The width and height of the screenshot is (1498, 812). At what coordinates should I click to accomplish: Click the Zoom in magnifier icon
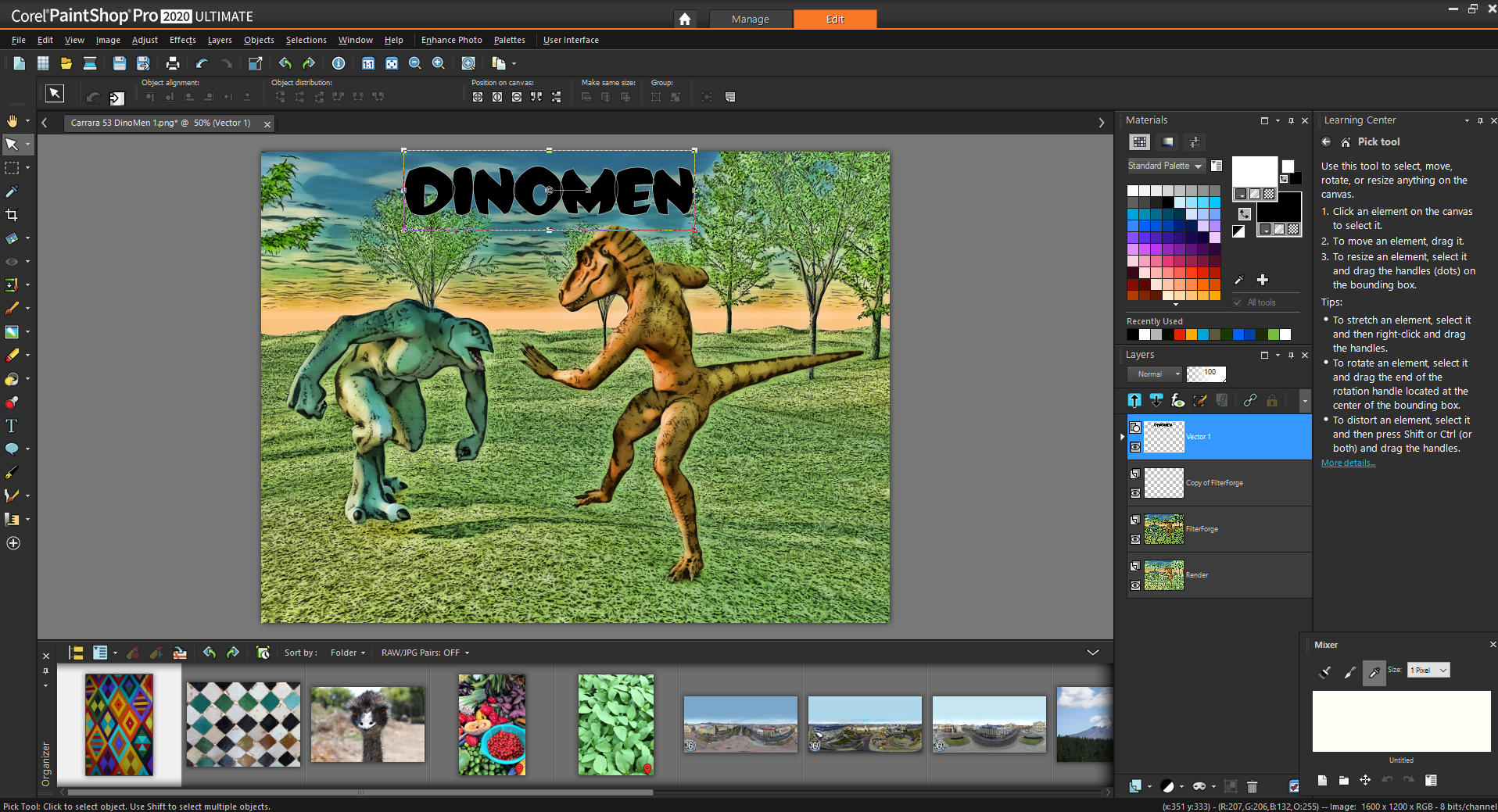[439, 63]
